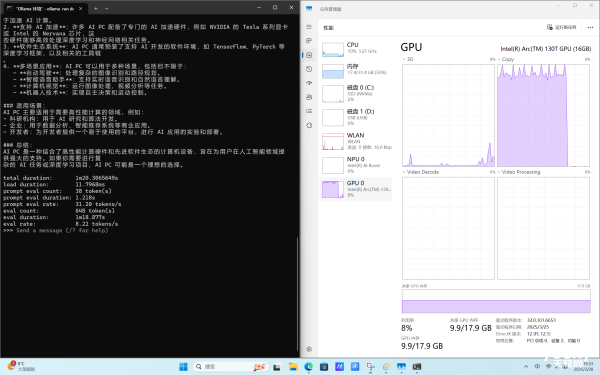600x375 pixels.
Task: Open the terminal new-tab profile dropdown
Action: click(x=106, y=8)
